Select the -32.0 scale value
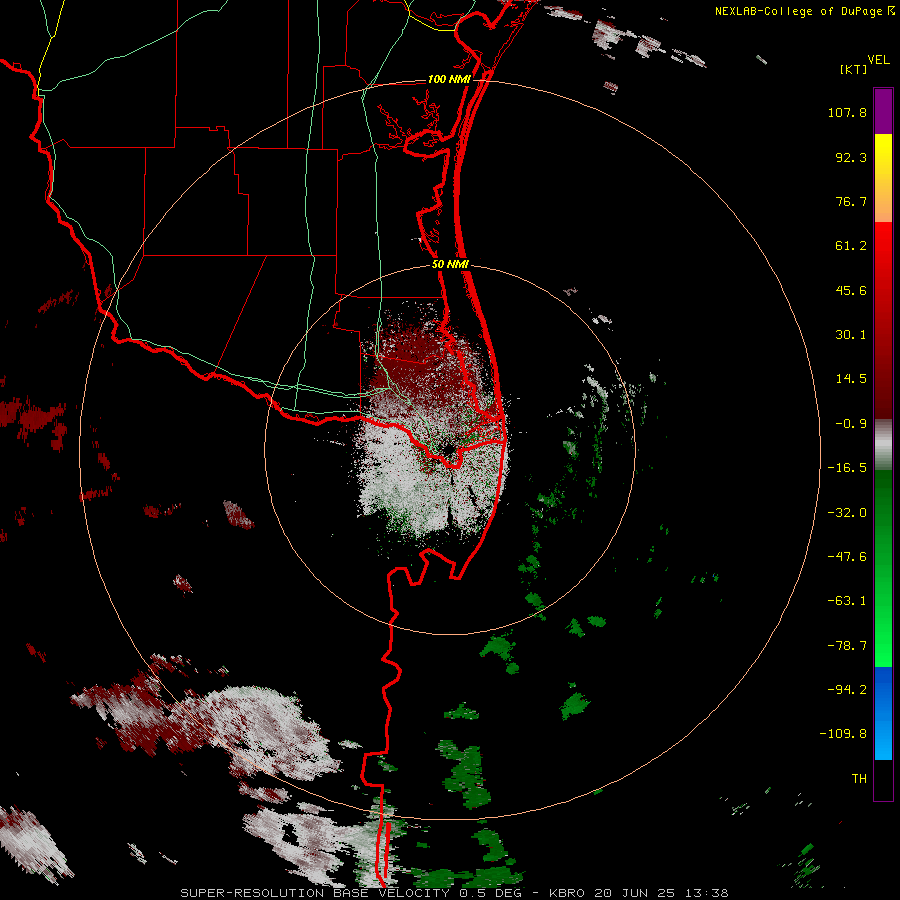Image resolution: width=900 pixels, height=900 pixels. [847, 513]
